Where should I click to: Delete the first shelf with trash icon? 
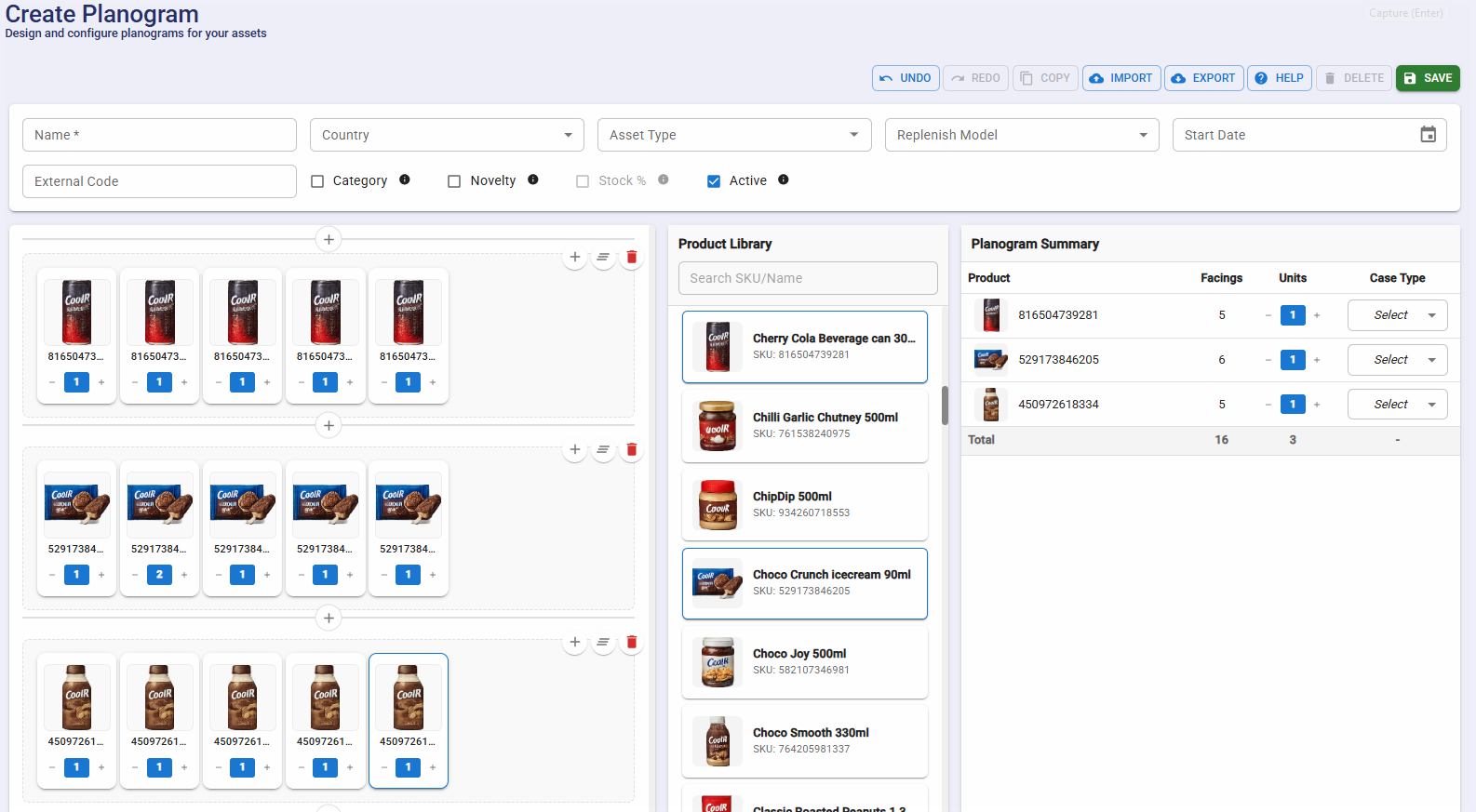click(x=632, y=257)
